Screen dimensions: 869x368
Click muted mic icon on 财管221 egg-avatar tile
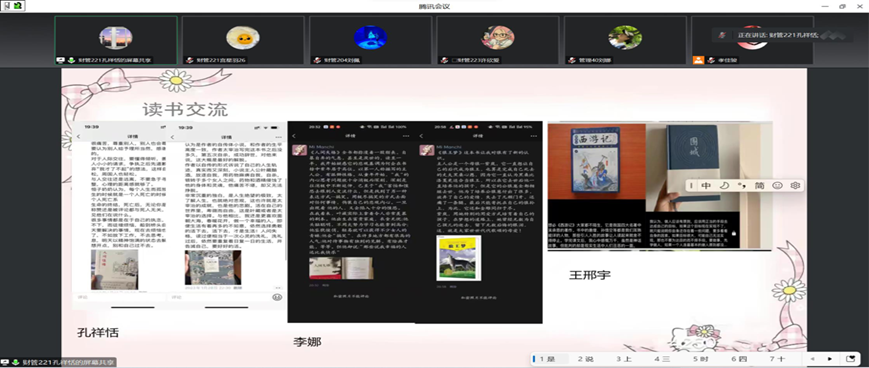(189, 60)
